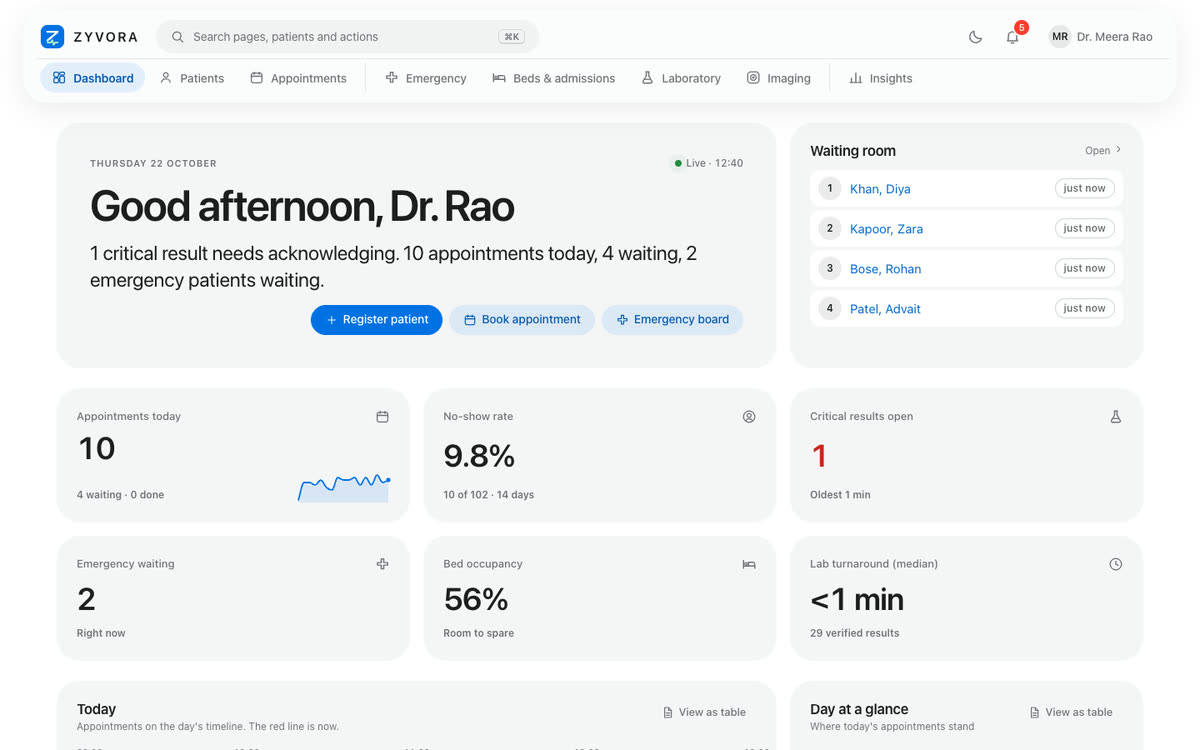The height and width of the screenshot is (750, 1200).
Task: Click queue number 1 circle
Action: [x=830, y=188]
